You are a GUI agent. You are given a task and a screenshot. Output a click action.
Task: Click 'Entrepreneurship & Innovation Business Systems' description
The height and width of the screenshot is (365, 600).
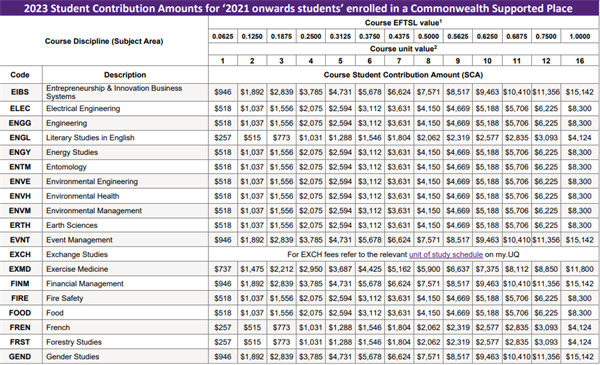(114, 92)
